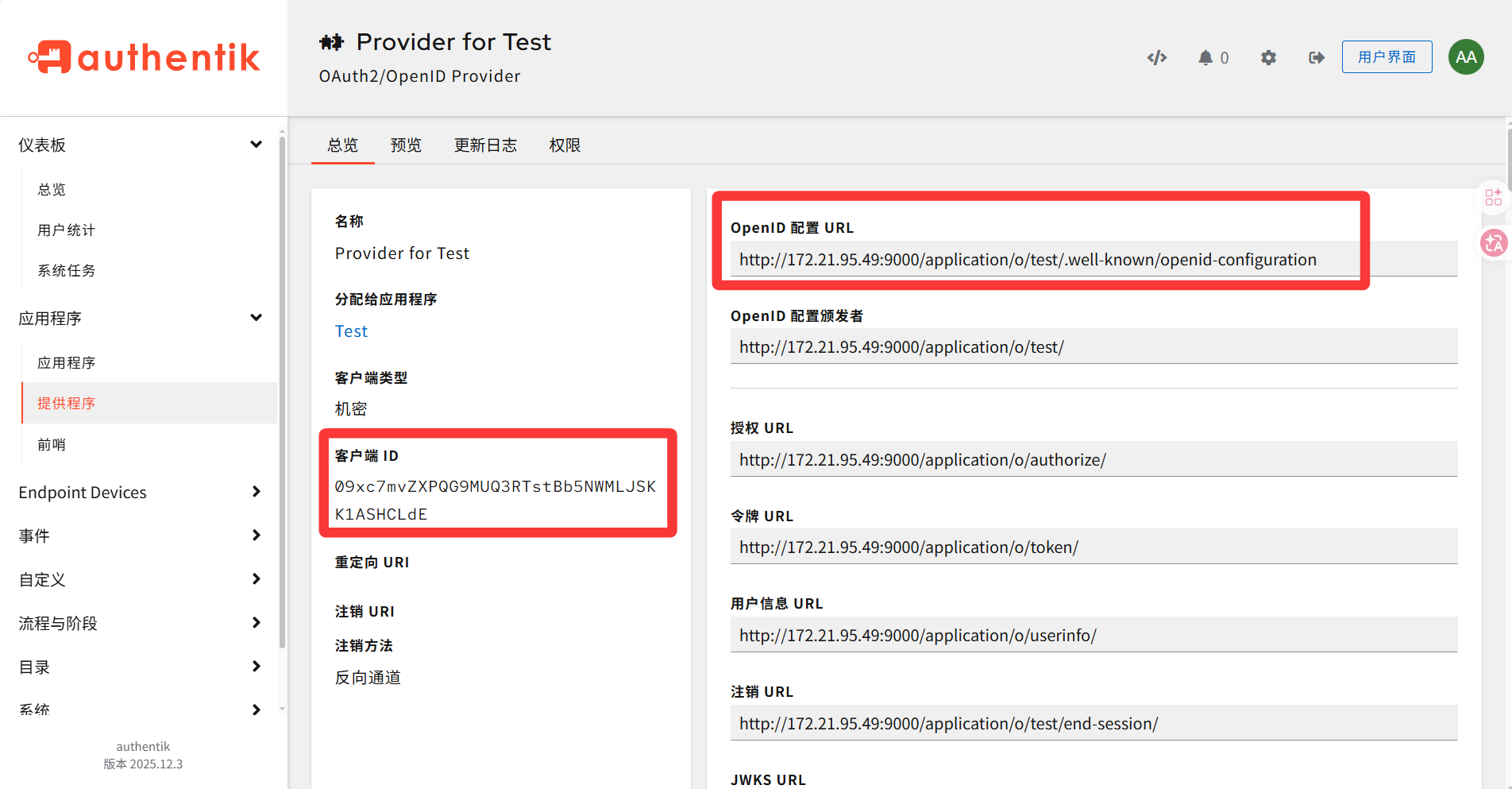Click the pink translate floating icon
The height and width of the screenshot is (789, 1512).
pos(1493,243)
